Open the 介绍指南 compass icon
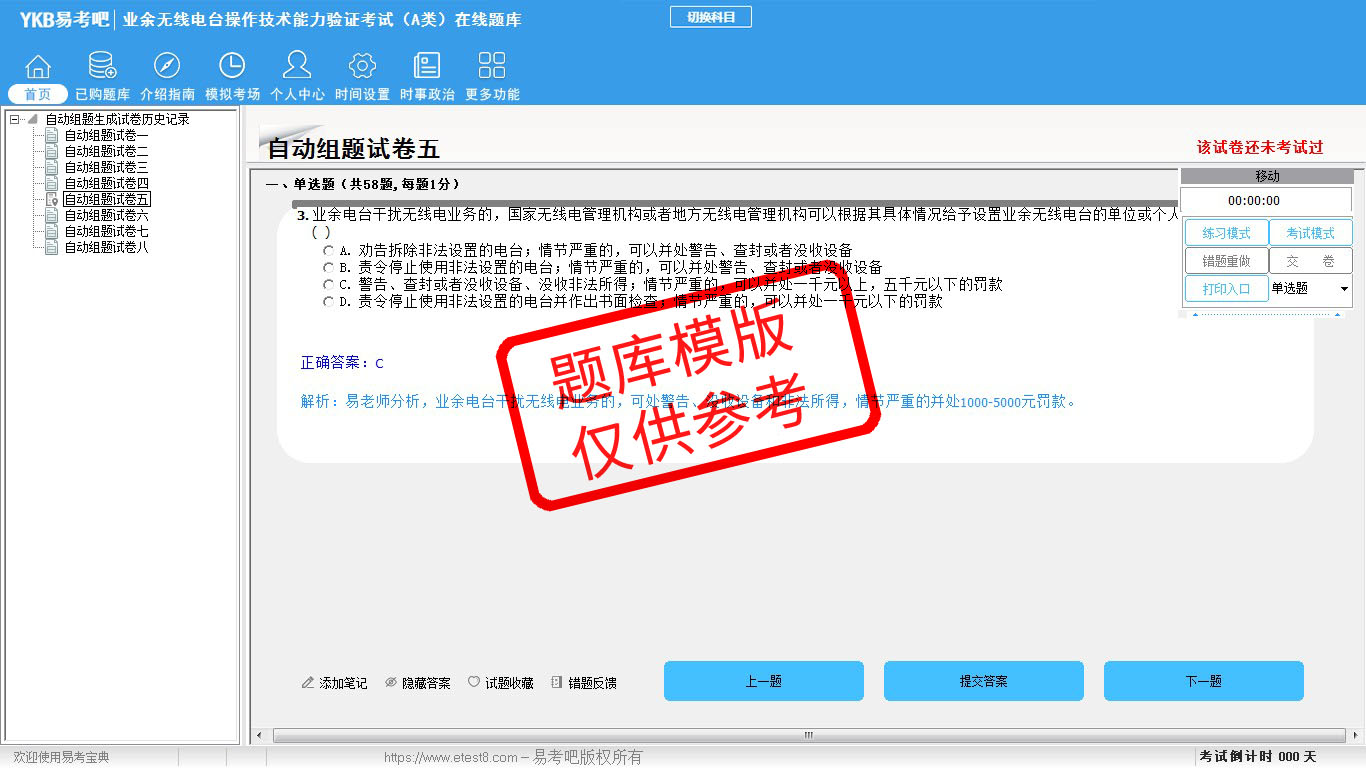The width and height of the screenshot is (1366, 768). pos(167,67)
